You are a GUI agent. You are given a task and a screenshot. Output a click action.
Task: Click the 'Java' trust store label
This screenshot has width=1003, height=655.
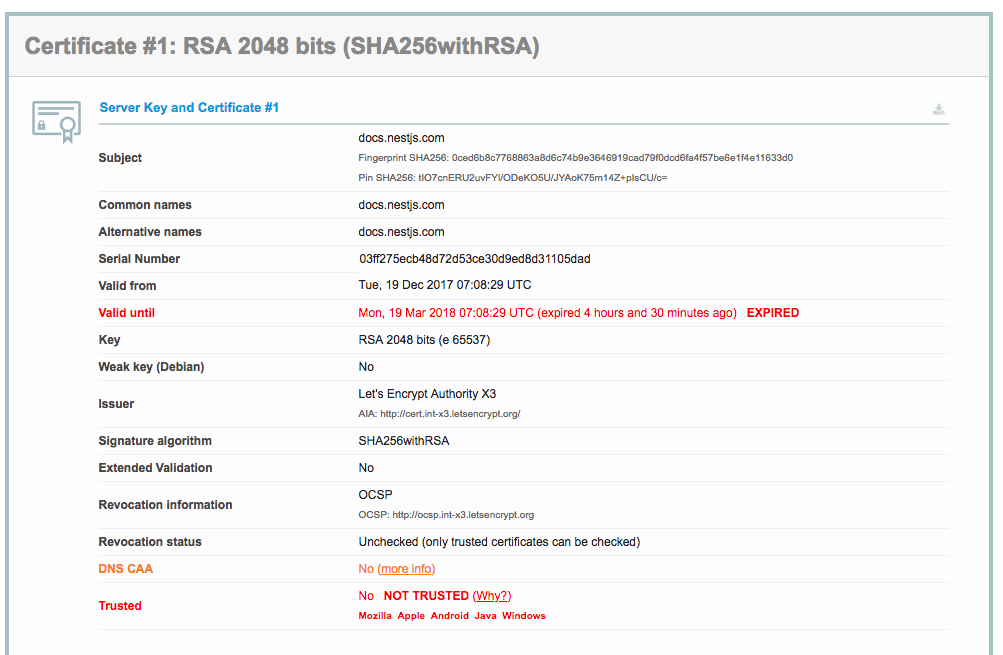point(486,615)
